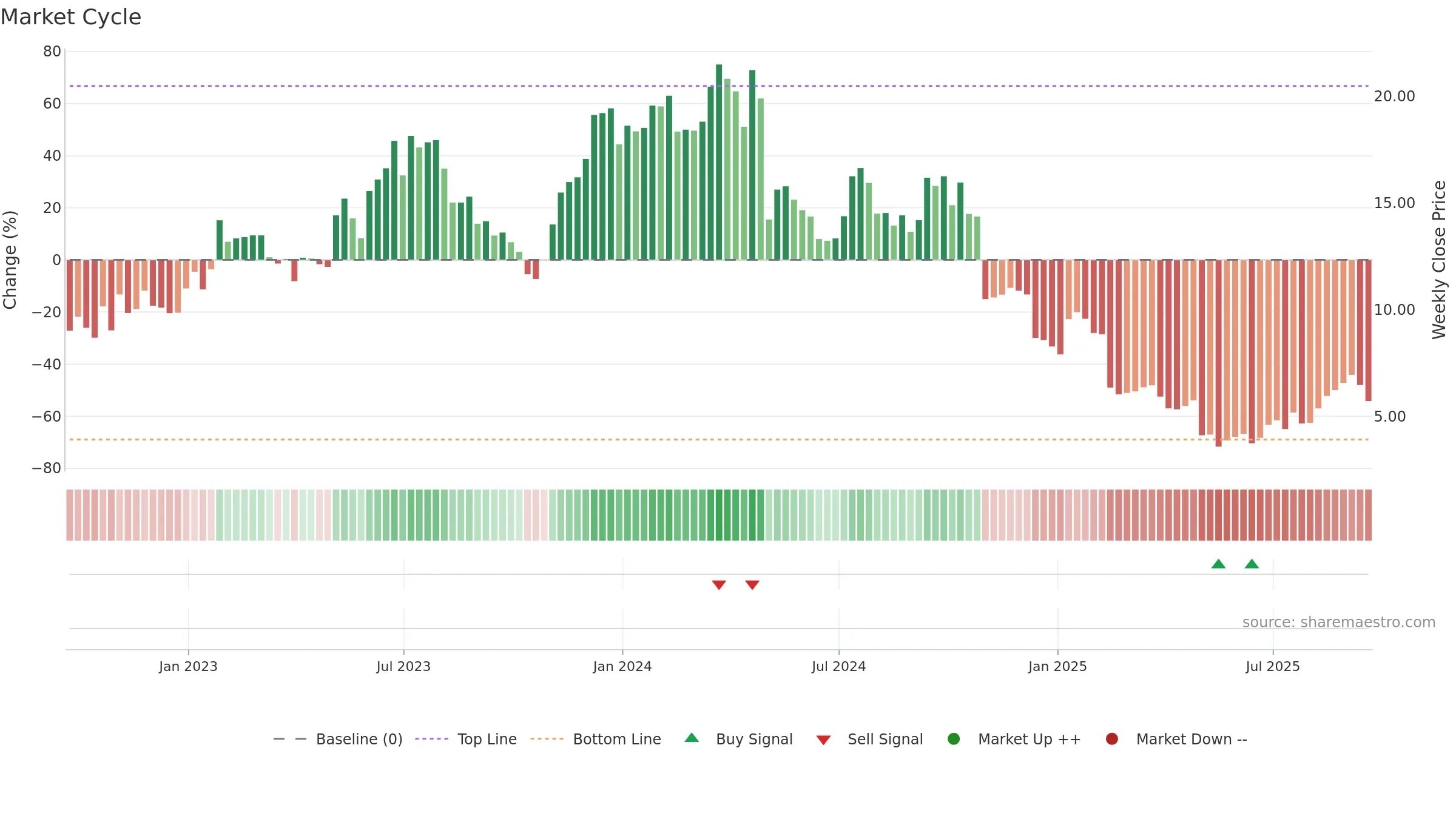Click the Change (%) axis title
The width and height of the screenshot is (1456, 819).
pos(10,260)
